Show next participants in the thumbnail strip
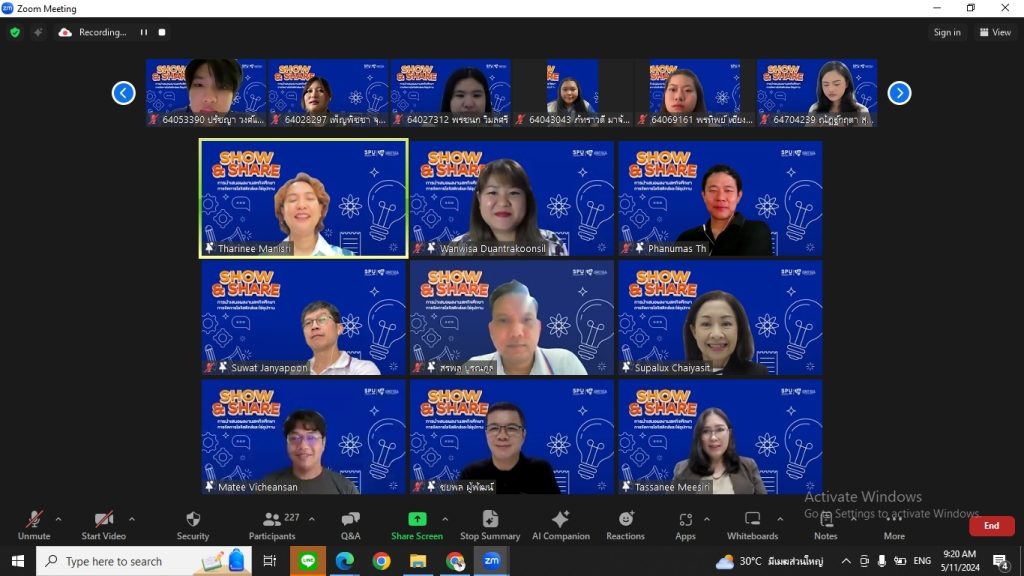1024x576 pixels. click(x=899, y=93)
